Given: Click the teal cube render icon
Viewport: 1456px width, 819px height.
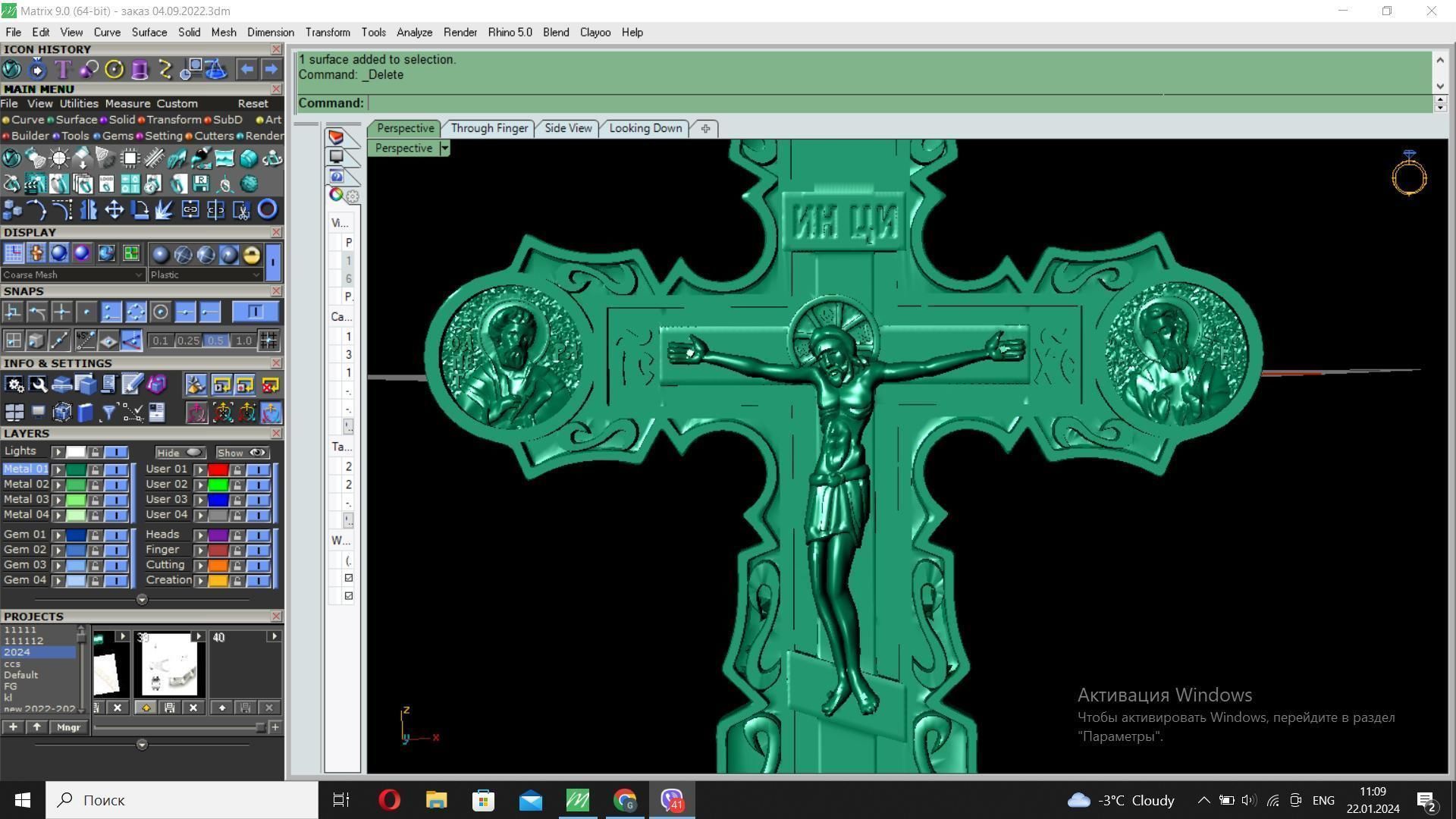Looking at the screenshot, I should (248, 158).
